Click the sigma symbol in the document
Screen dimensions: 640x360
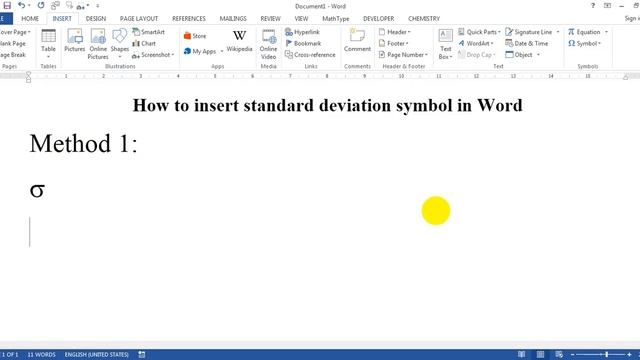37,190
